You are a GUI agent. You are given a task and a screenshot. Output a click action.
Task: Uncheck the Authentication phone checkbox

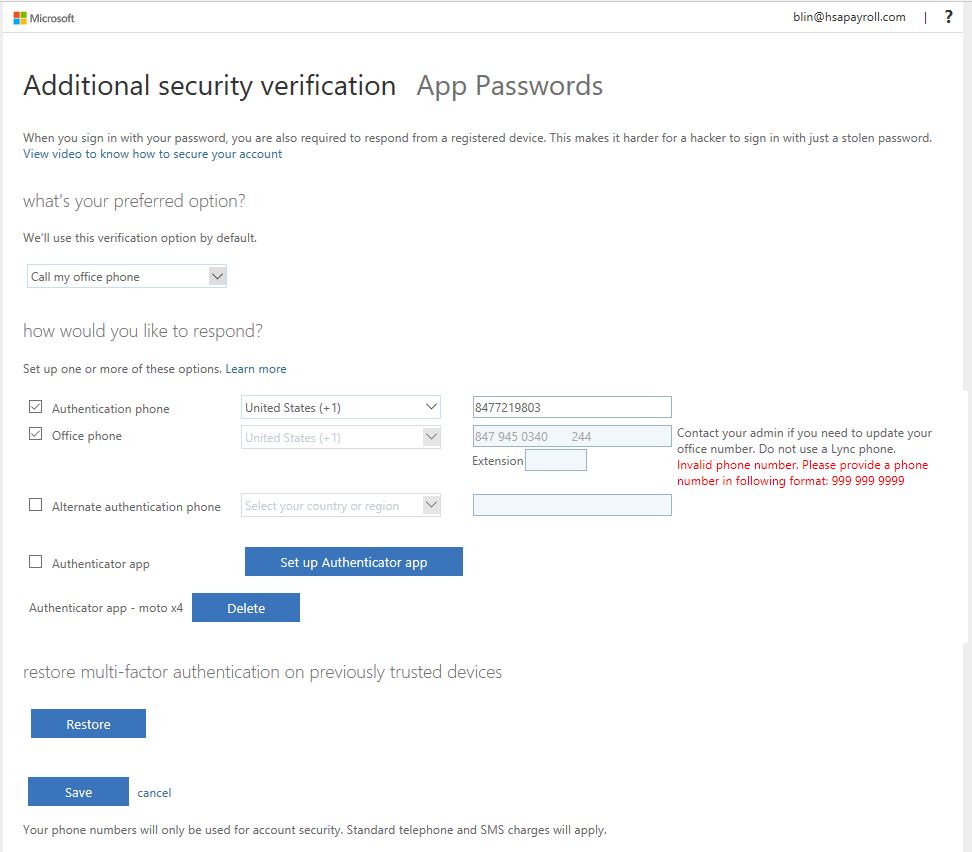pos(35,407)
